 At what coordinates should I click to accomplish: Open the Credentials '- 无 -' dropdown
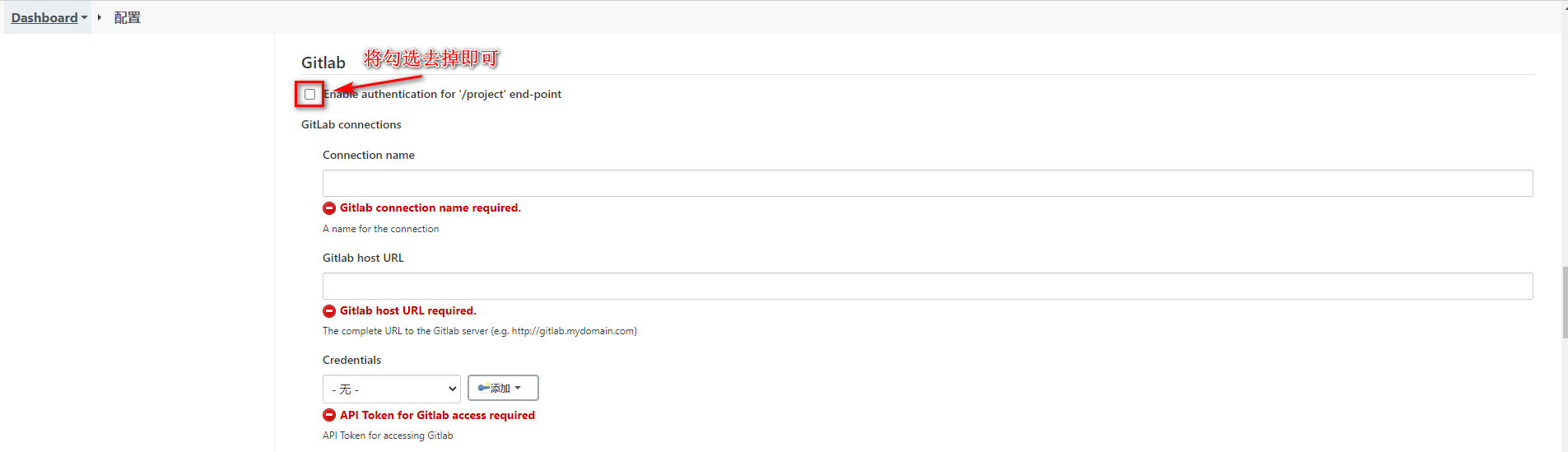391,389
